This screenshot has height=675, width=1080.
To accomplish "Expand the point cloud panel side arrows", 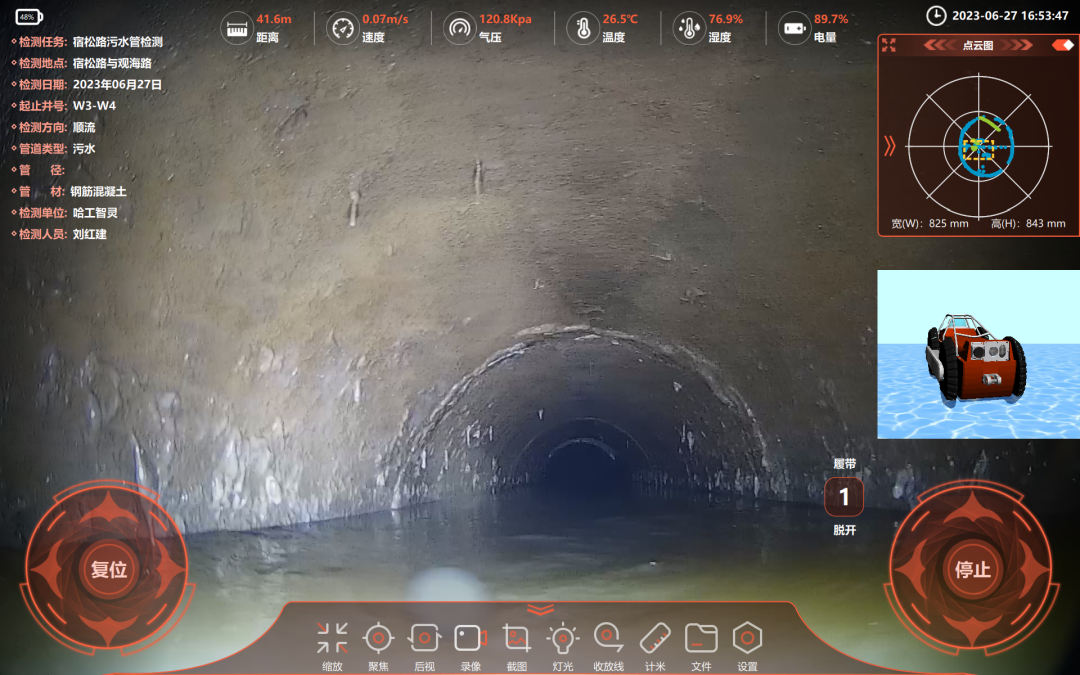I will click(890, 147).
